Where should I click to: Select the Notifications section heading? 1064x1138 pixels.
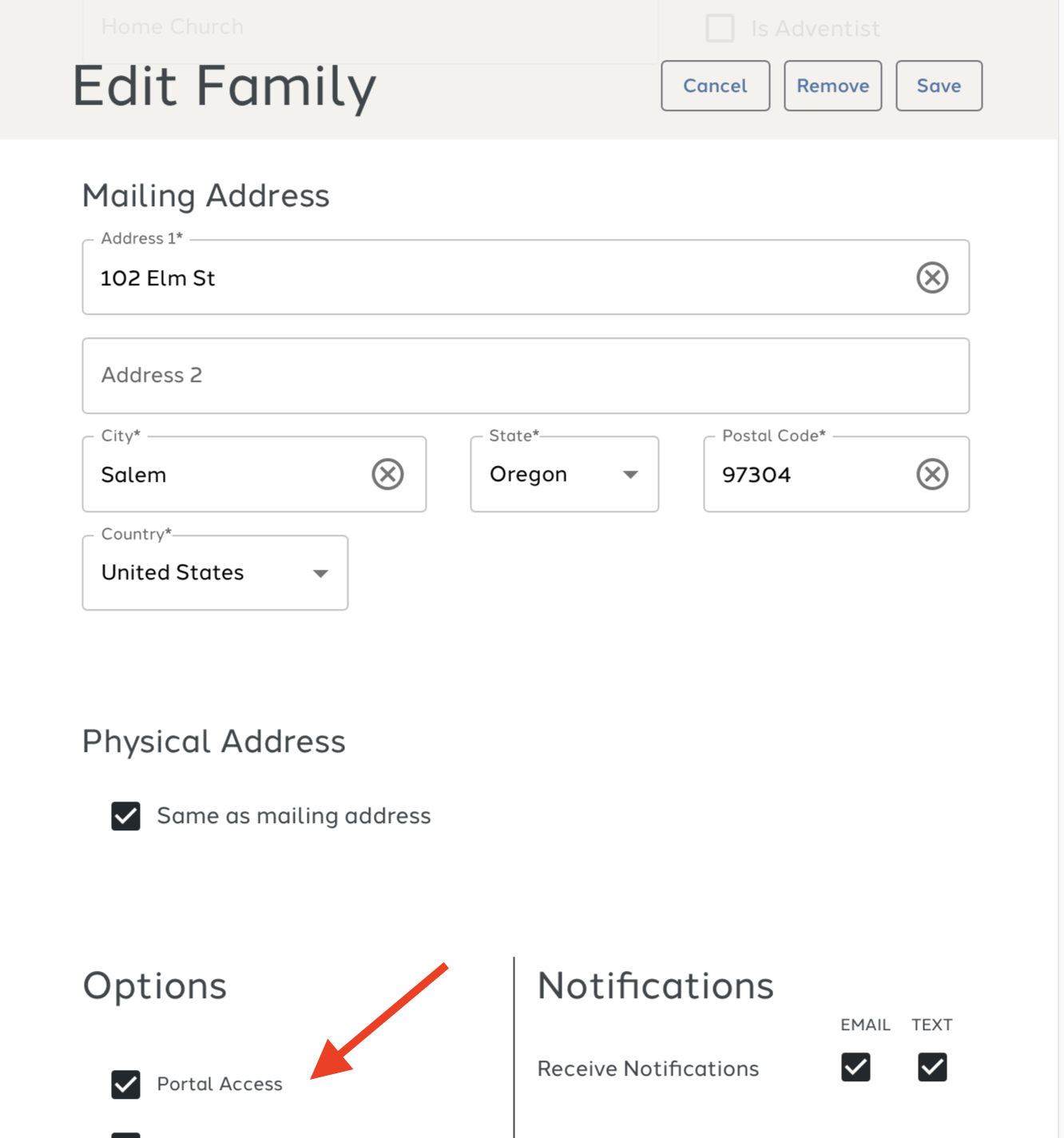(655, 986)
